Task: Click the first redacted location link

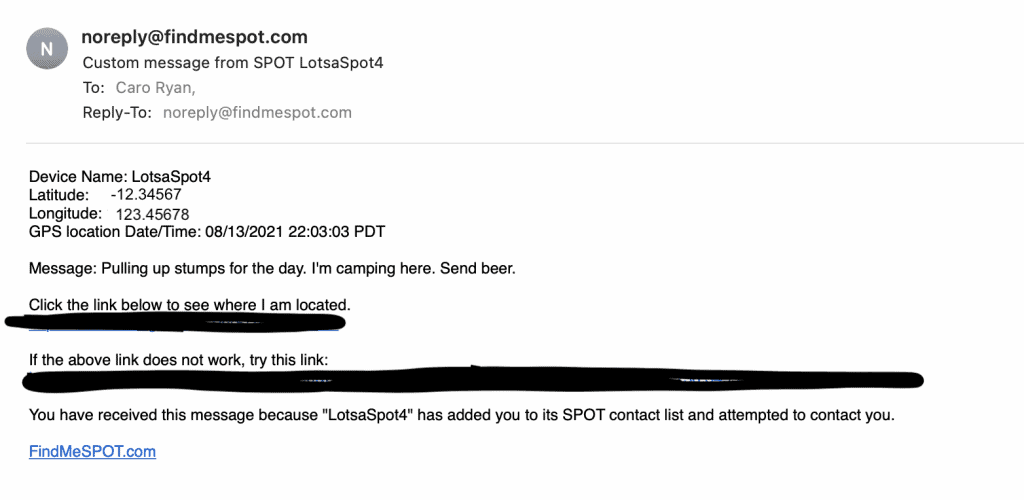Action: point(175,322)
